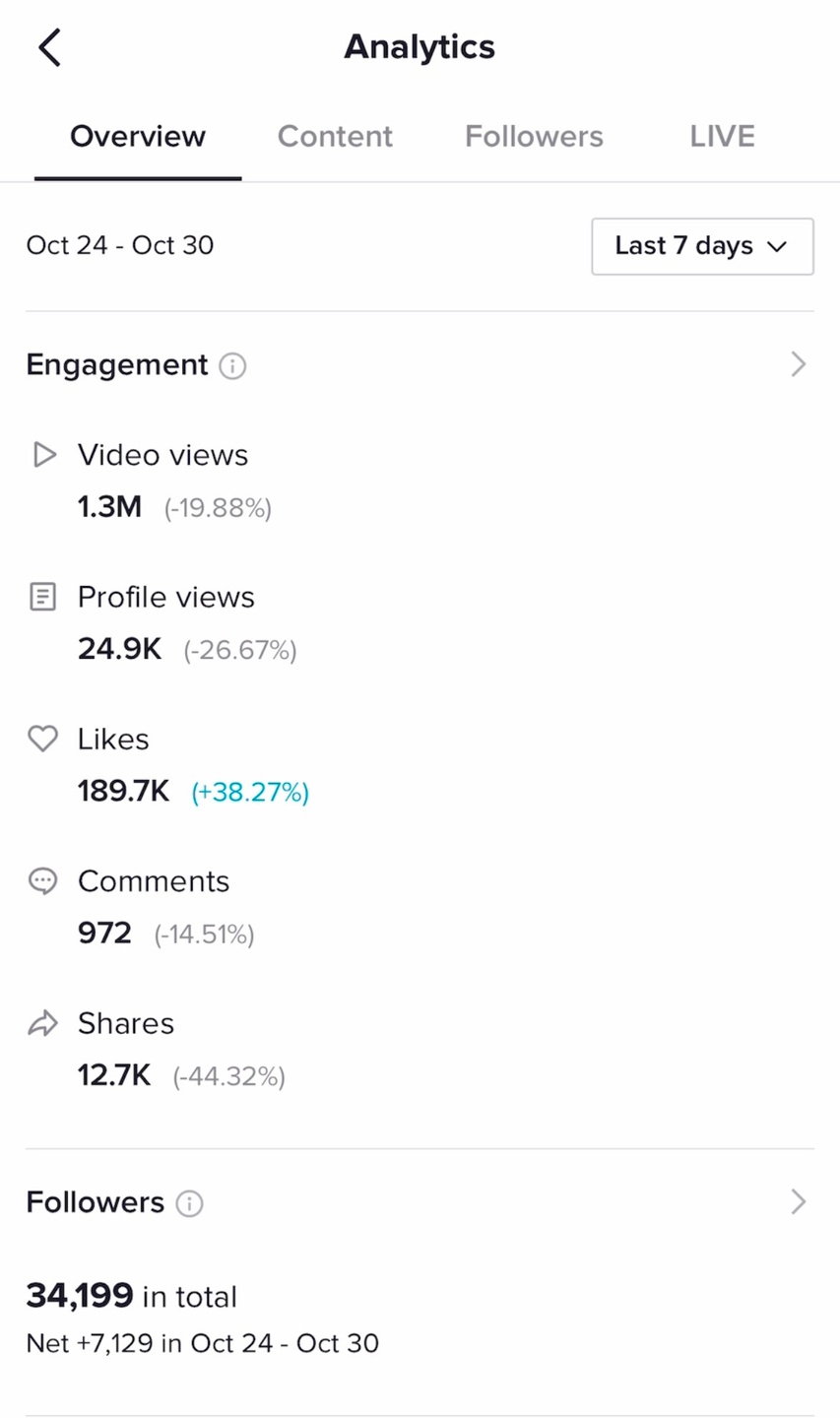Tap the +38.27% likes change percentage
The image size is (840, 1418).
point(250,792)
